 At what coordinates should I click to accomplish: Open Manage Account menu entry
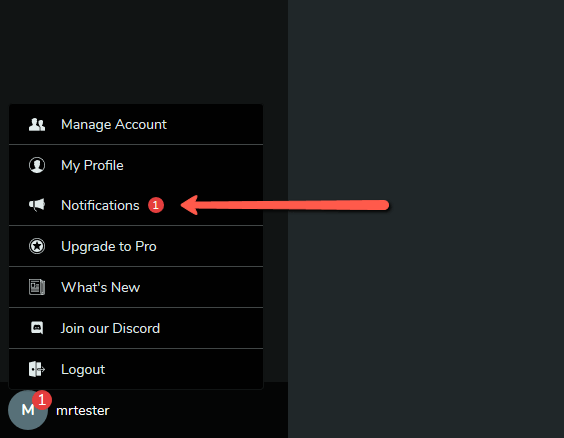pyautogui.click(x=136, y=124)
